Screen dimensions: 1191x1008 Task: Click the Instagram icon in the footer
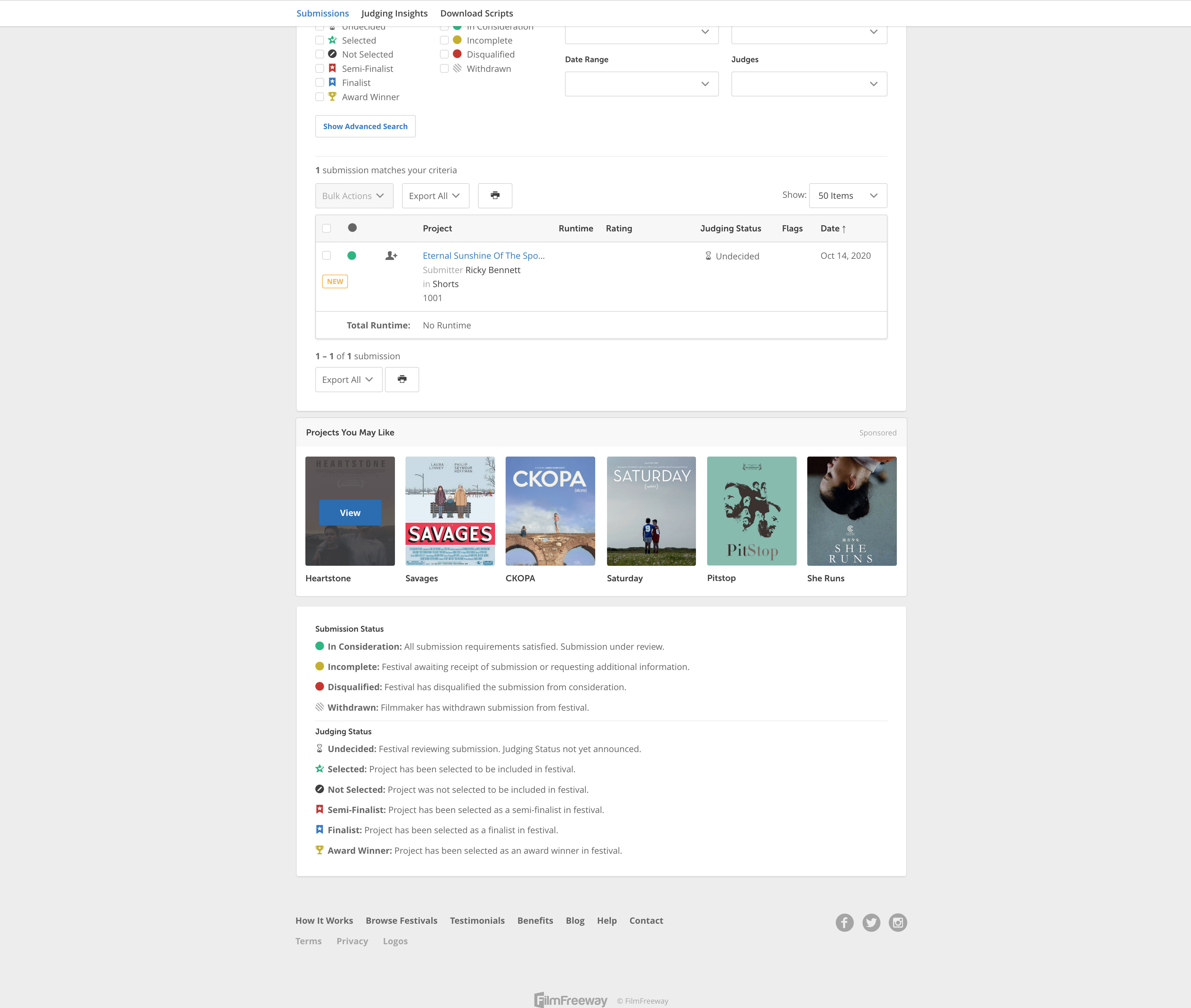(897, 922)
